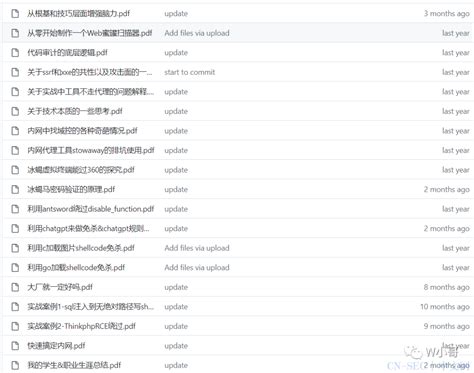Click file icon beside 冰蝎马密码验证的原理.pdf
The height and width of the screenshot is (373, 474).
click(15, 189)
